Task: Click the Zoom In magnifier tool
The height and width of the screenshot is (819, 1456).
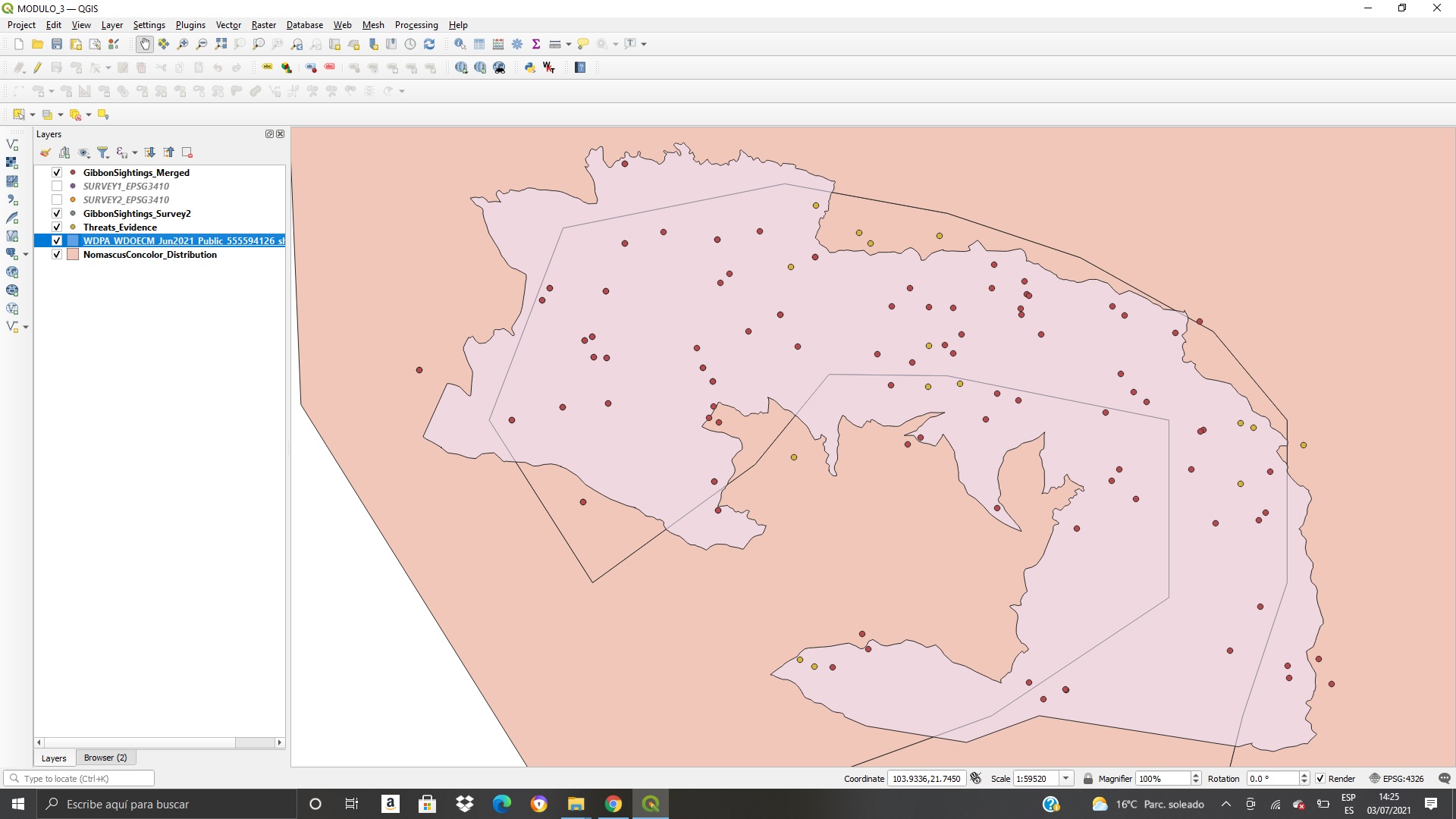Action: pos(183,44)
